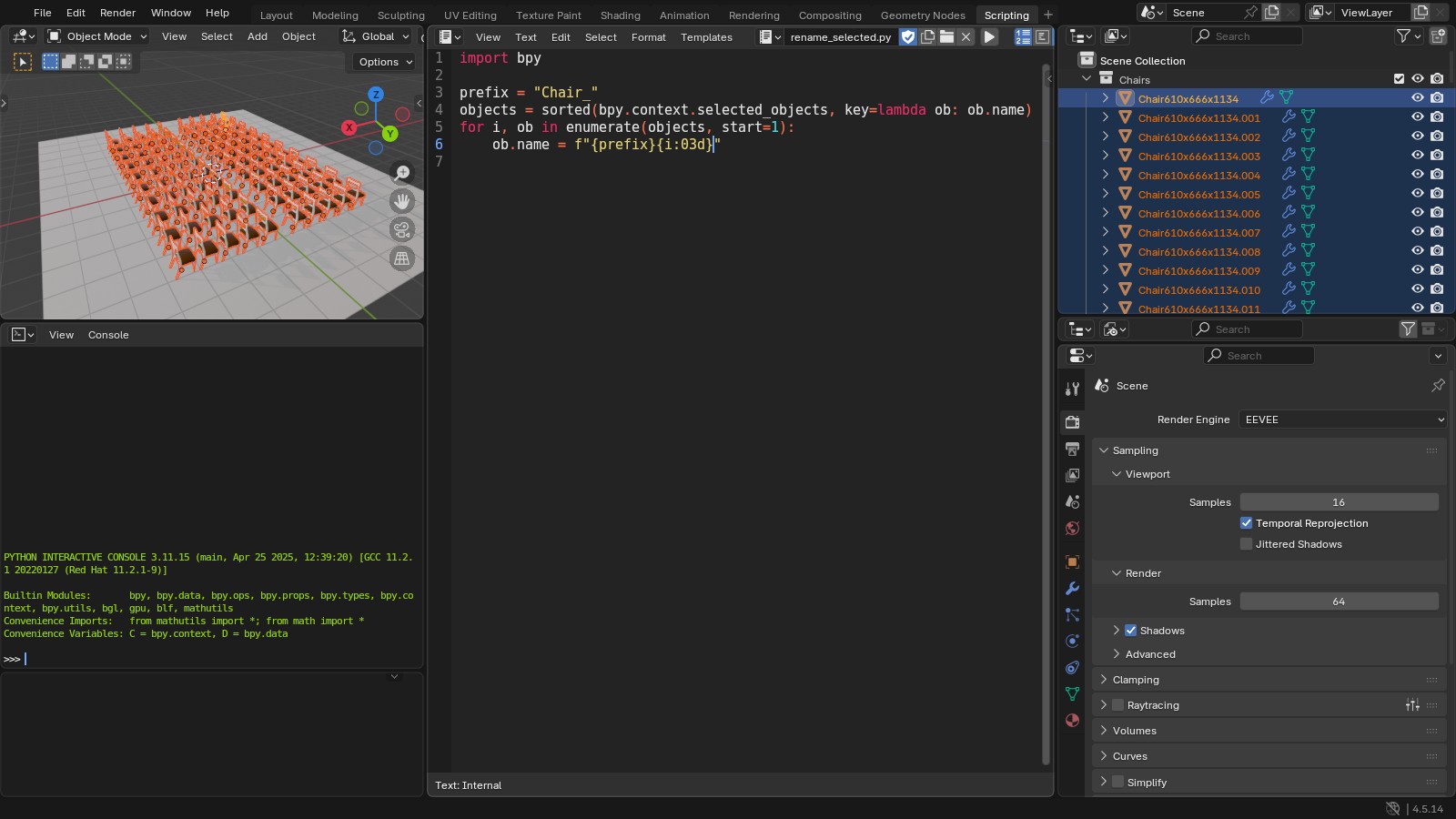Open the Templates menu in text editor

[706, 37]
